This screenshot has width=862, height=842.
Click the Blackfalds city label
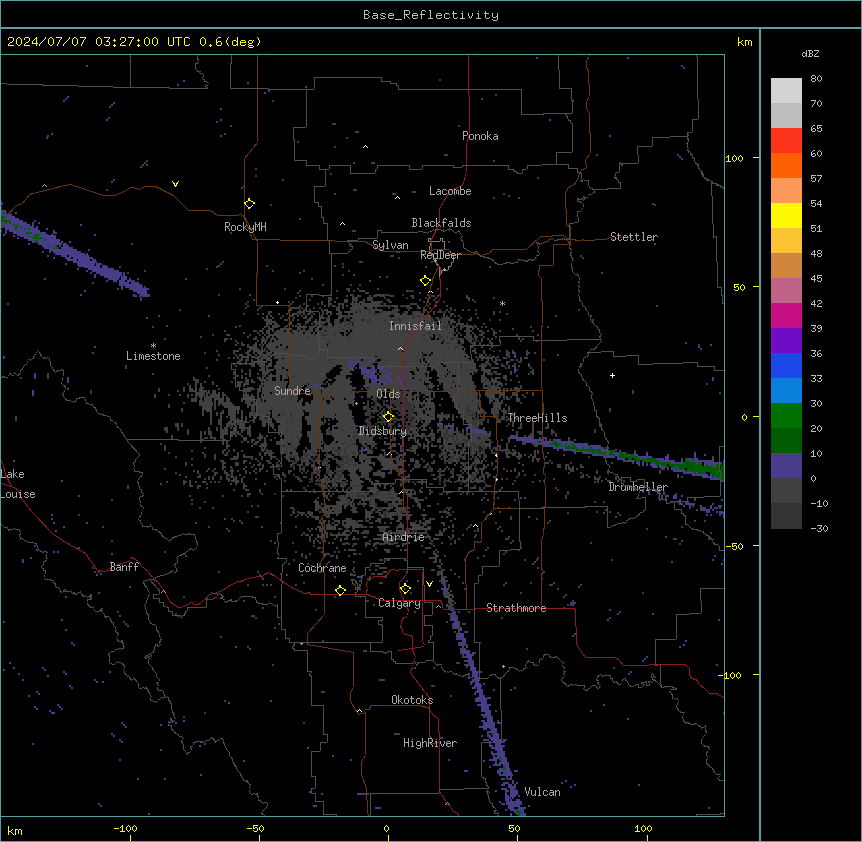[441, 223]
